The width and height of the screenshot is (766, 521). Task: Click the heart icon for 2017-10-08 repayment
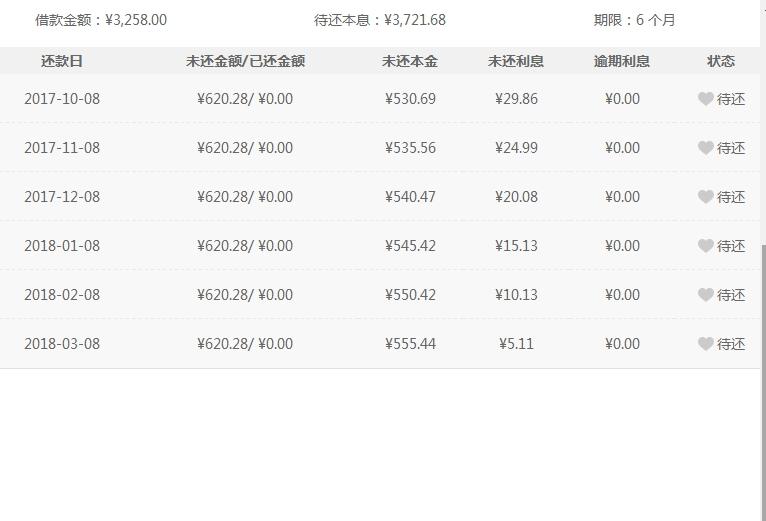(x=705, y=99)
